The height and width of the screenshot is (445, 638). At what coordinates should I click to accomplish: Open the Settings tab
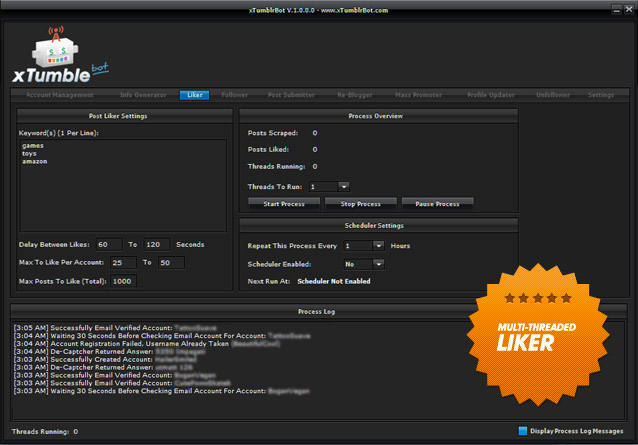[x=601, y=95]
